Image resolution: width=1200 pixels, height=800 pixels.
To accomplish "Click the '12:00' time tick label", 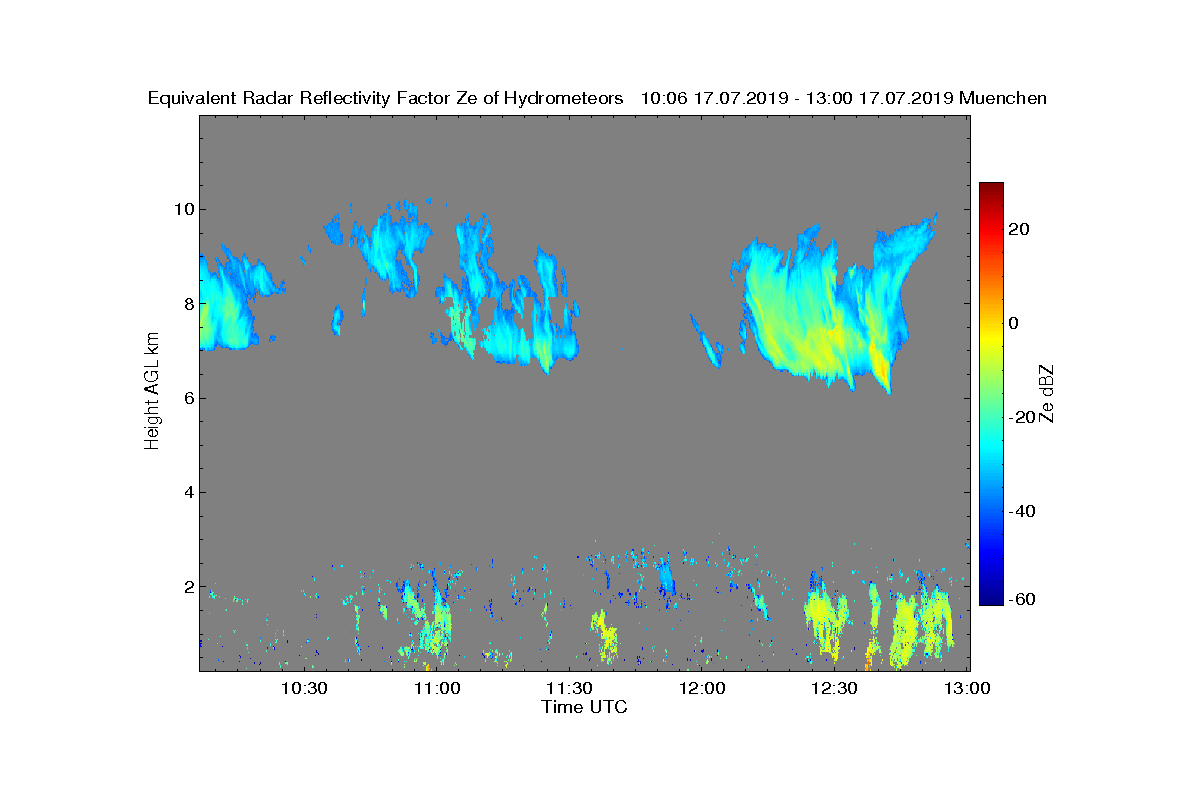I will pos(702,688).
